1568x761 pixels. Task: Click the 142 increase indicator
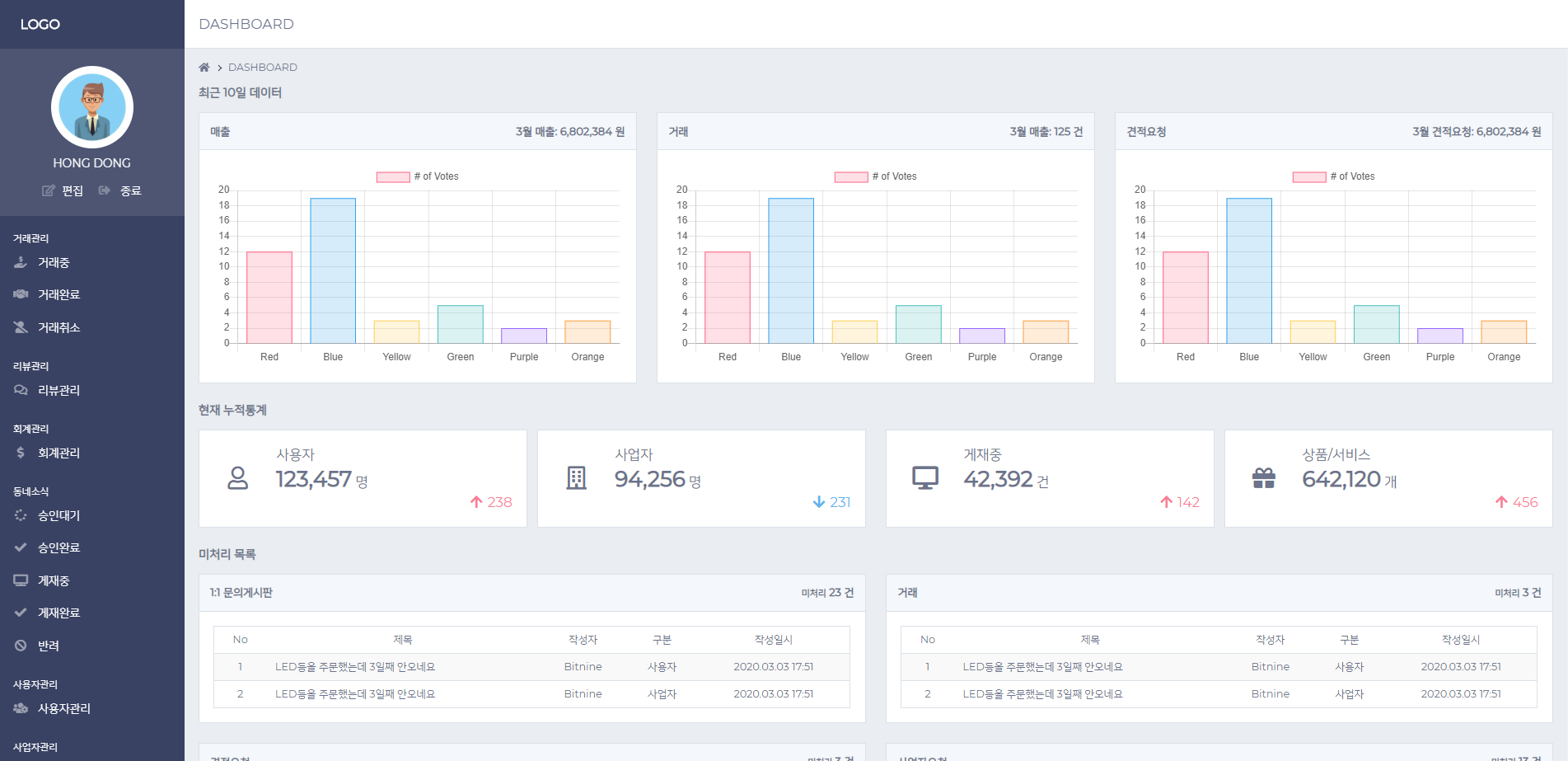(x=1180, y=502)
